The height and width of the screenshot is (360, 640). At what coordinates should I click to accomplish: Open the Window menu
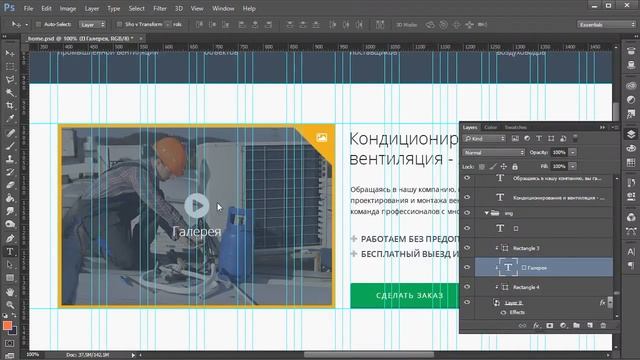(x=223, y=8)
